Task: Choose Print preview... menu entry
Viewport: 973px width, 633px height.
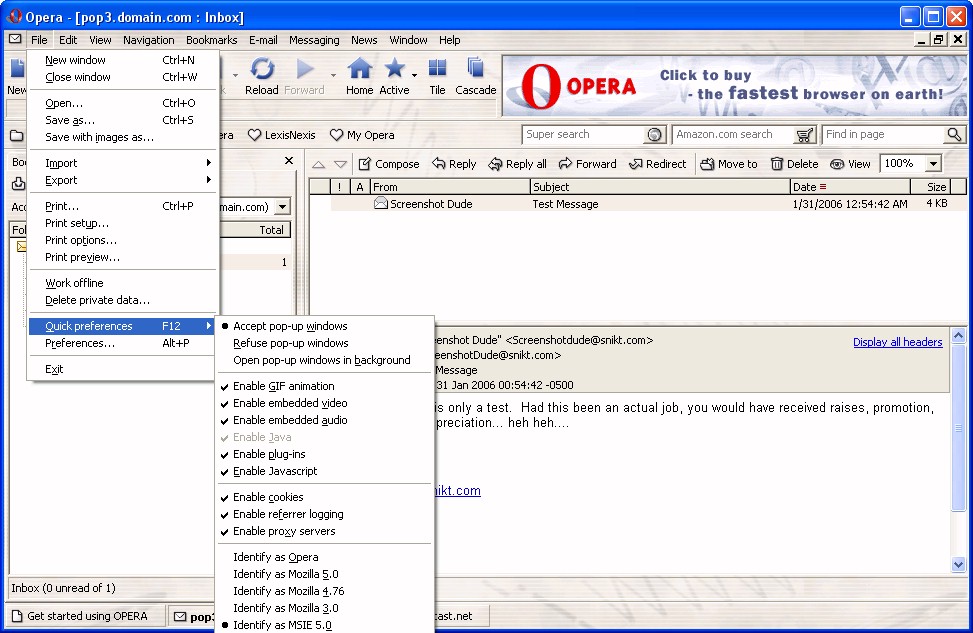Action: pos(122,257)
